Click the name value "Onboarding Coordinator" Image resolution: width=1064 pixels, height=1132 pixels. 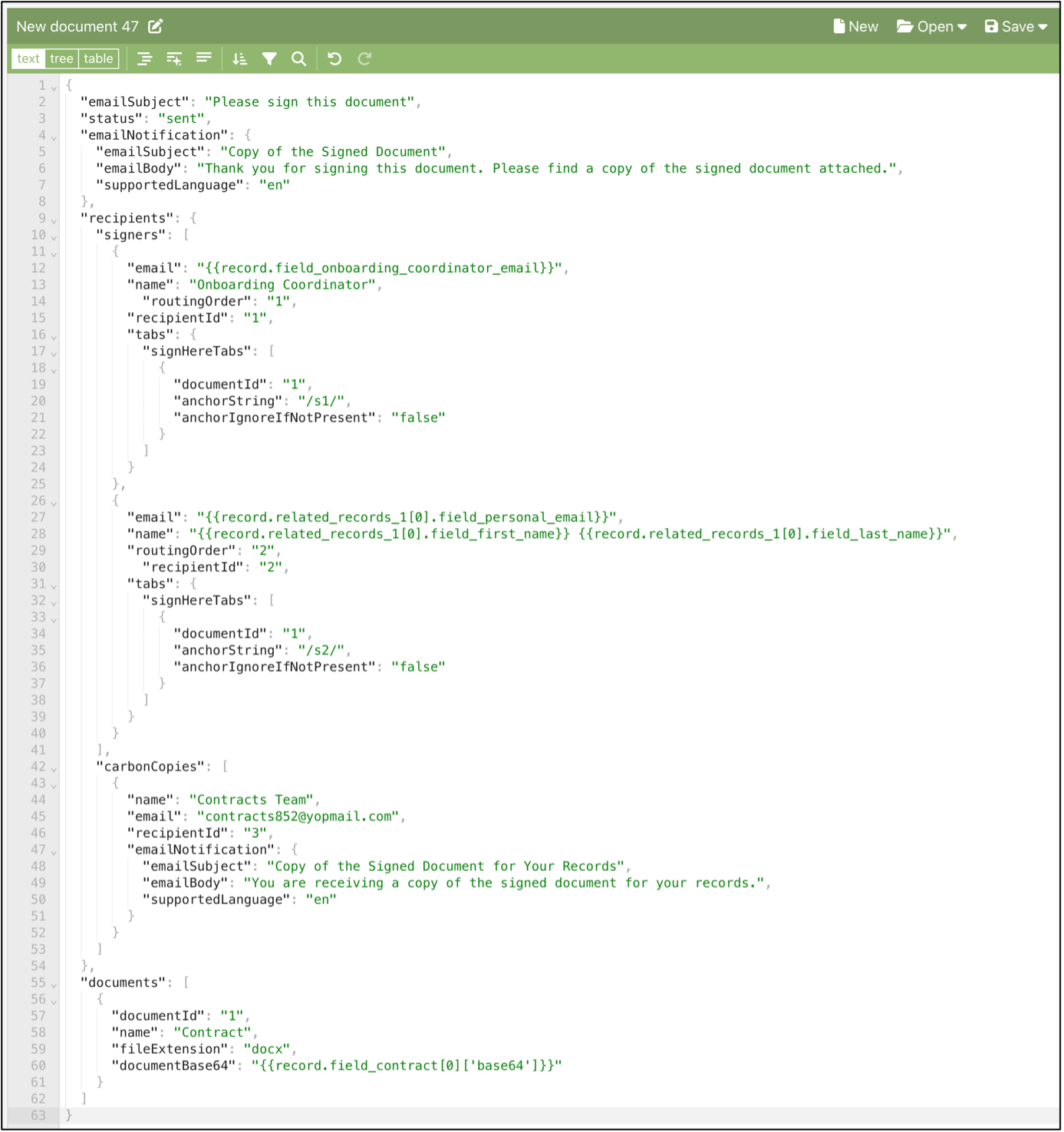(282, 285)
